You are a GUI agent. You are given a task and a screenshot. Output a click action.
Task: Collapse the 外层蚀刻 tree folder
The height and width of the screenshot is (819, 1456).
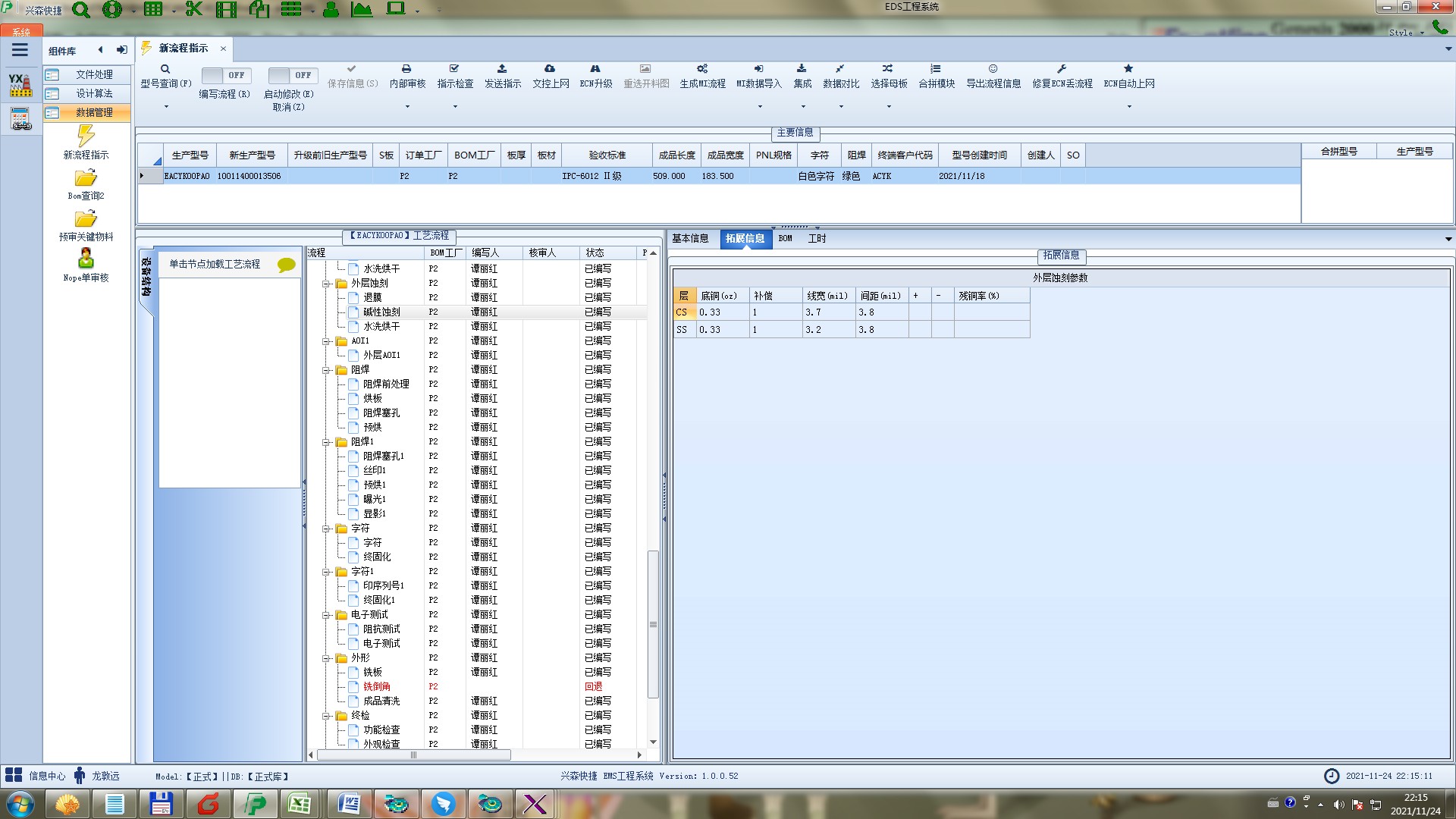tap(326, 284)
